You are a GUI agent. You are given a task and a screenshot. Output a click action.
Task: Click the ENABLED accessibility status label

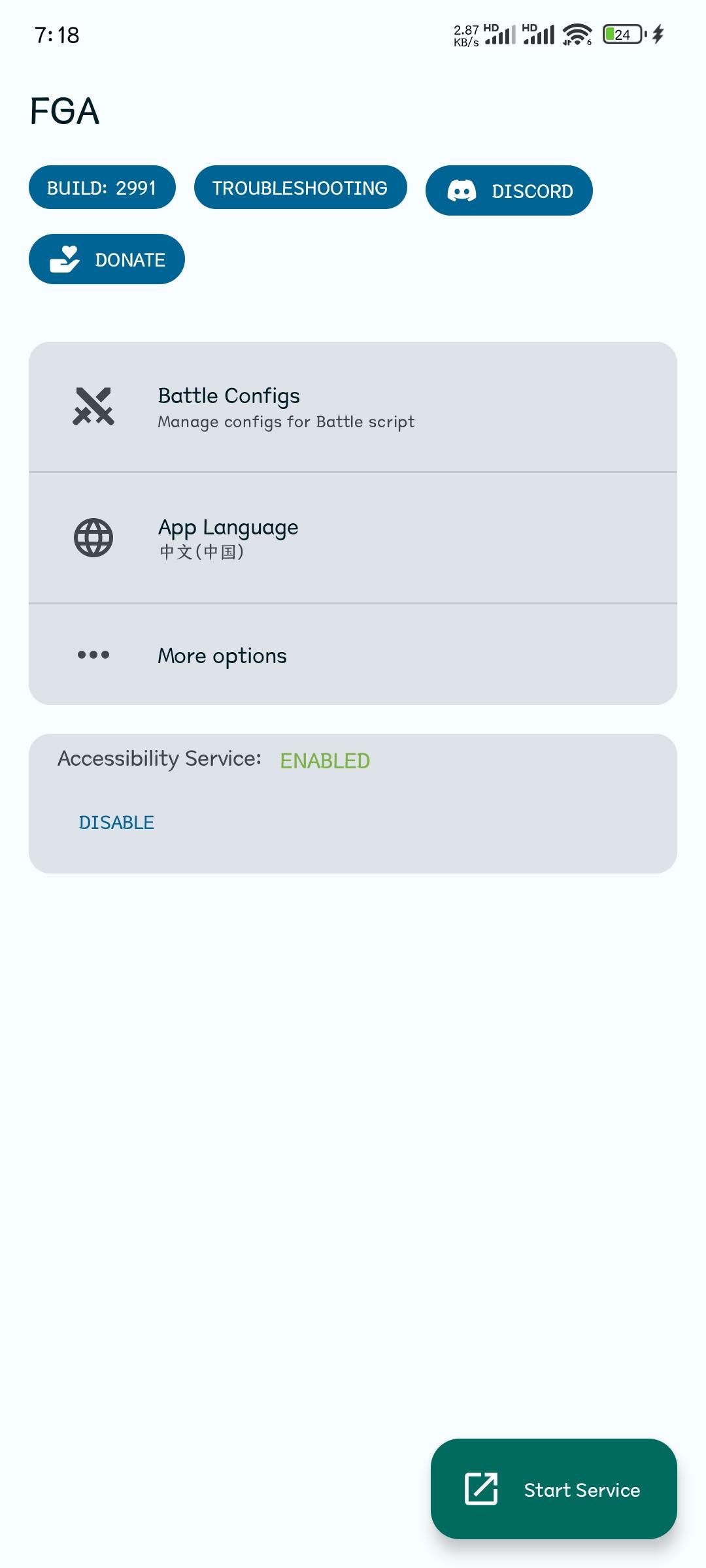pyautogui.click(x=325, y=760)
